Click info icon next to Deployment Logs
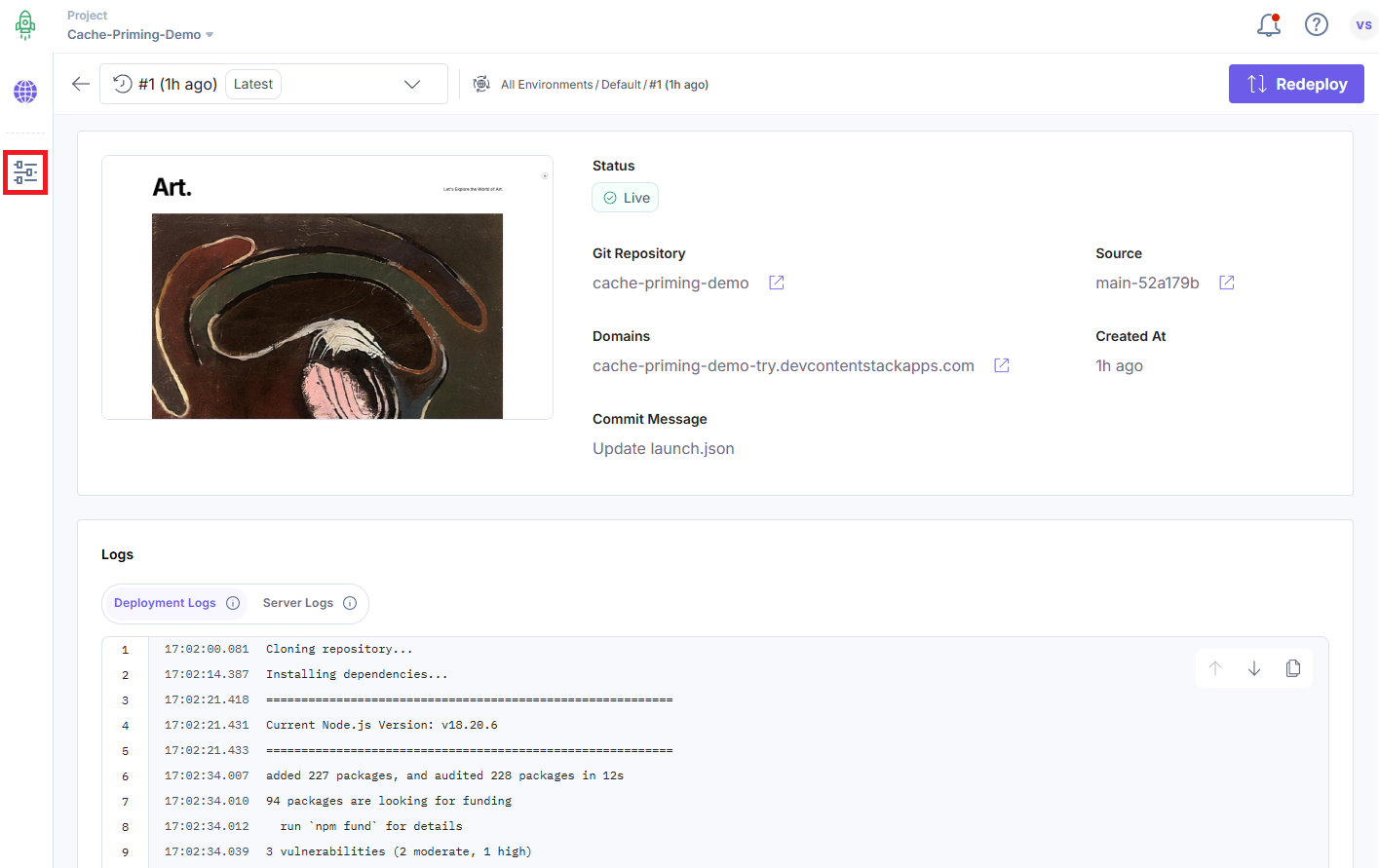The width and height of the screenshot is (1379, 868). pyautogui.click(x=233, y=603)
